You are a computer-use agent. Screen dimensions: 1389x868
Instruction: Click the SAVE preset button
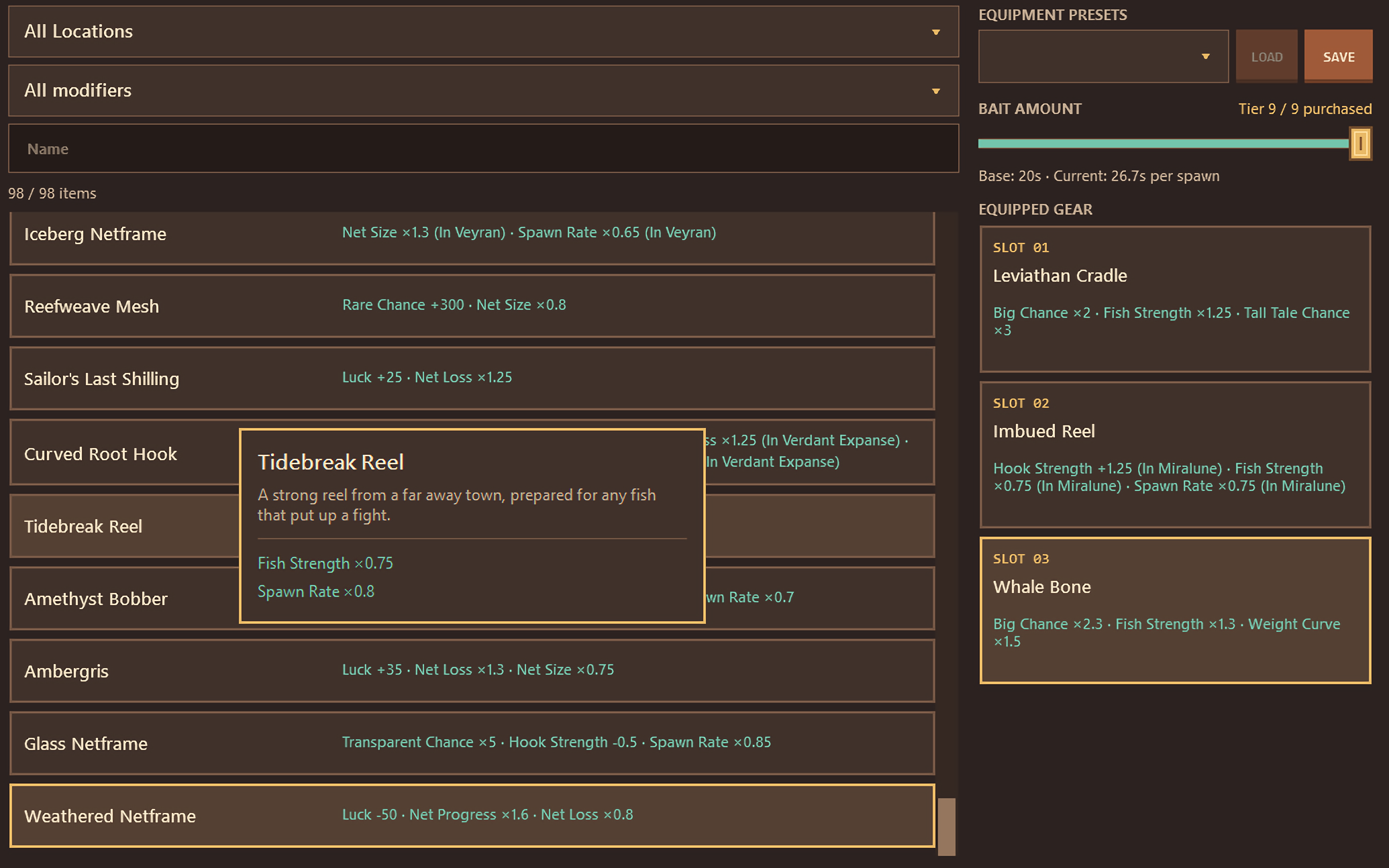1338,56
